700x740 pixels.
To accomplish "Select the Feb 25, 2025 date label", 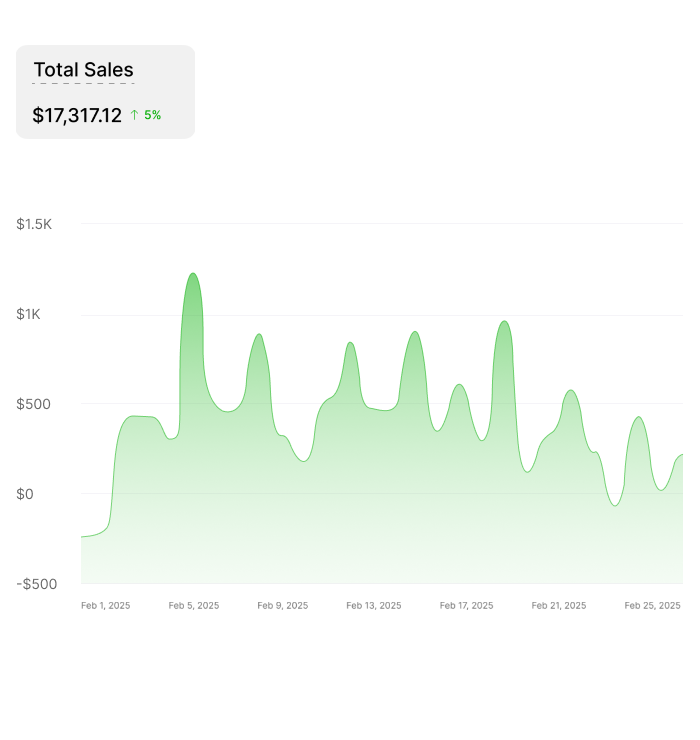I will [x=652, y=605].
